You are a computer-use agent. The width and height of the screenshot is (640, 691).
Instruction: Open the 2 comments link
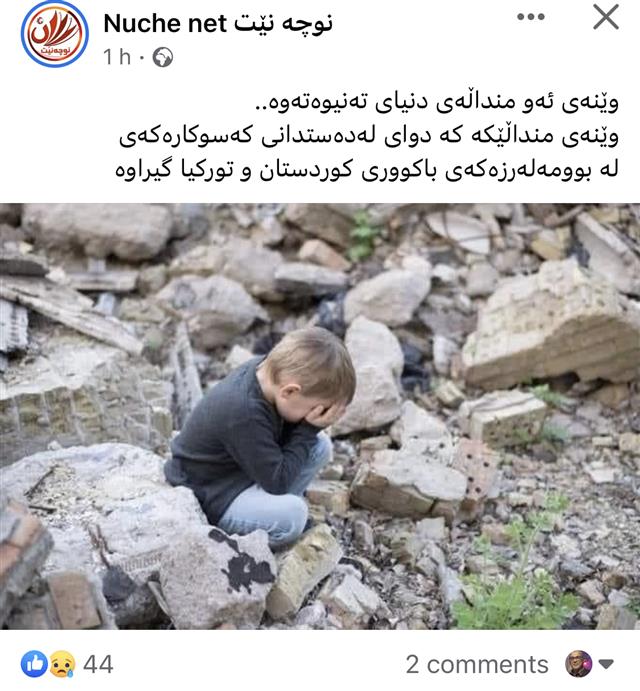(477, 664)
